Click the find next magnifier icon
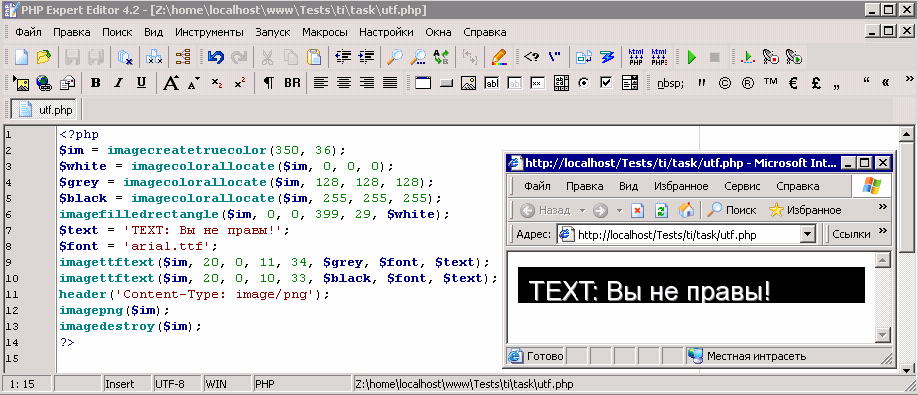 click(418, 57)
